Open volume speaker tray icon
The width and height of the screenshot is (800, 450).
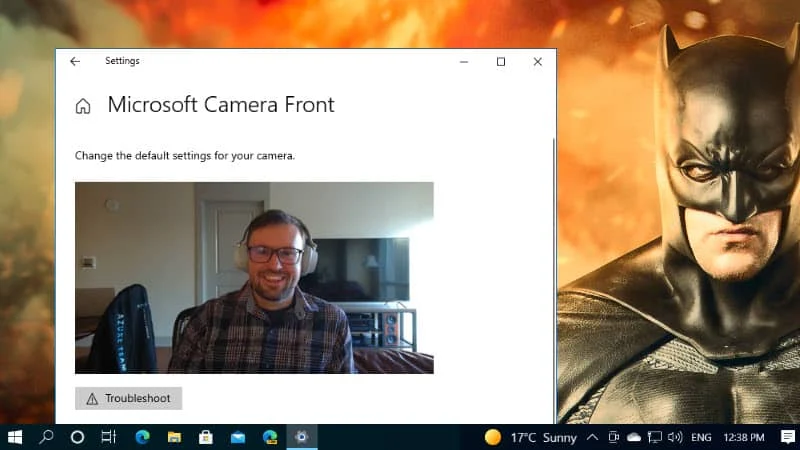point(675,437)
